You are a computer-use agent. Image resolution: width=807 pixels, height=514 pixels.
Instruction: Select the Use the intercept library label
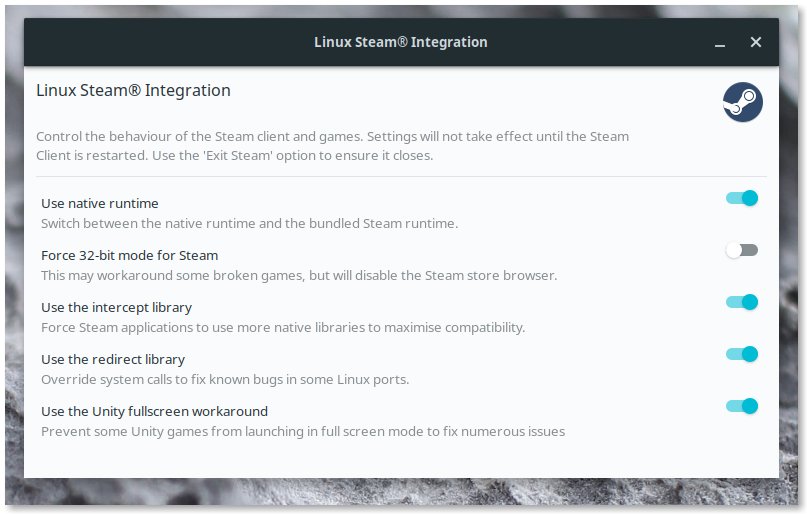(x=116, y=308)
